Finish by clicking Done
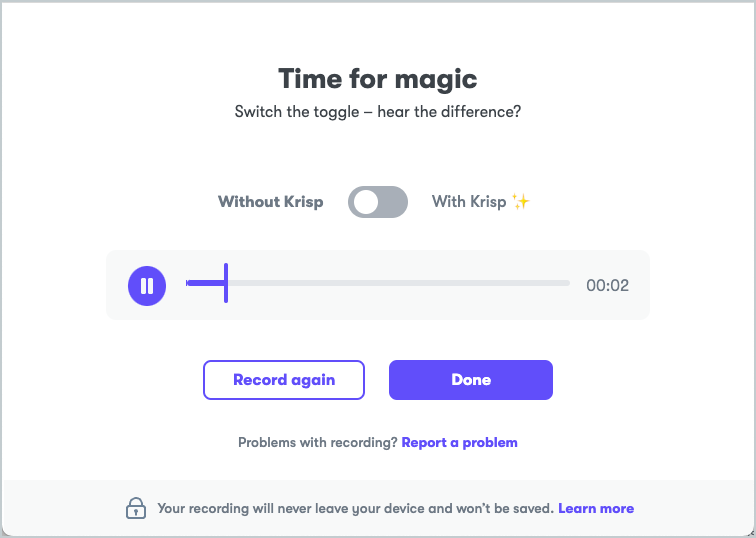Viewport: 756px width, 538px height. tap(471, 380)
